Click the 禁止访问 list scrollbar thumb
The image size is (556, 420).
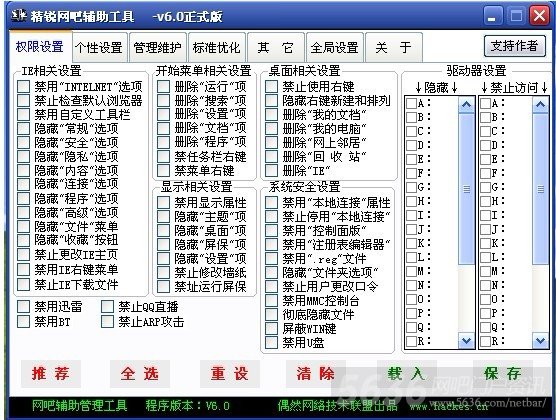[540, 189]
